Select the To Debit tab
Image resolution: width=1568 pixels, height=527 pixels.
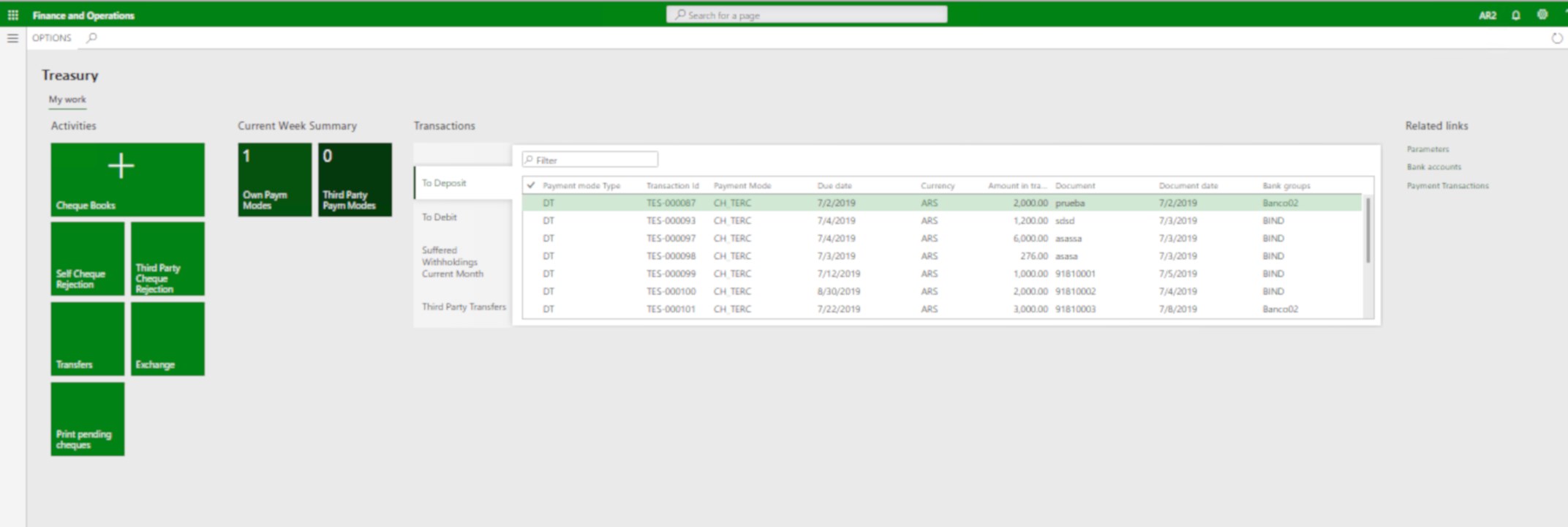pyautogui.click(x=462, y=217)
